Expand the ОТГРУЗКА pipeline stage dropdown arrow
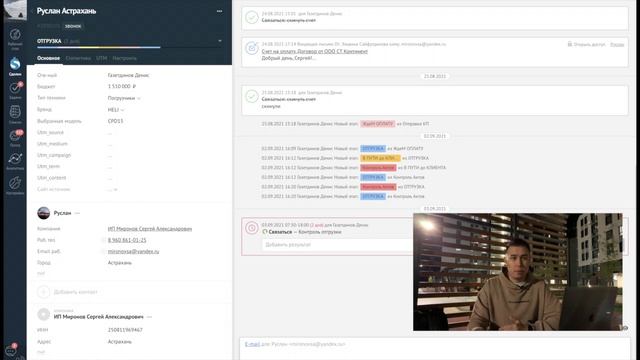 pyautogui.click(x=220, y=41)
